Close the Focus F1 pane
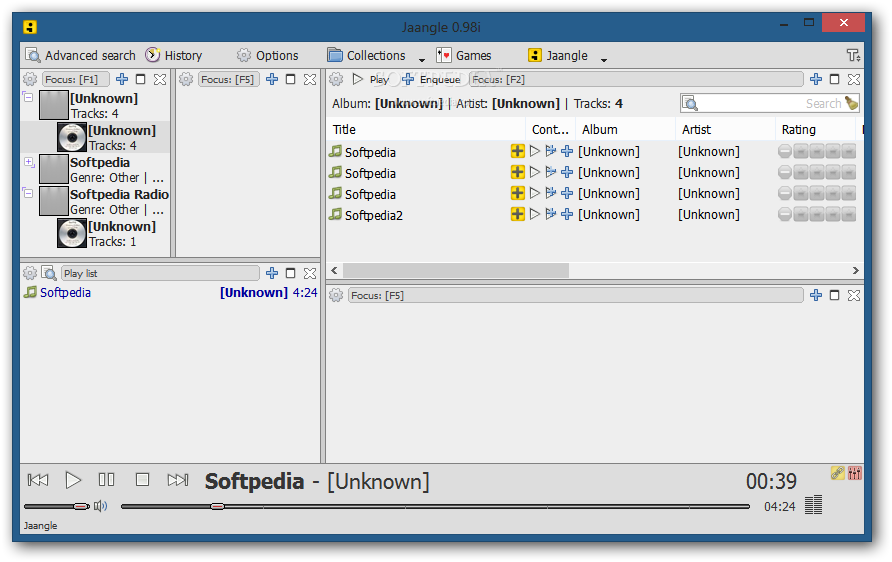The height and width of the screenshot is (562, 892). coord(160,79)
